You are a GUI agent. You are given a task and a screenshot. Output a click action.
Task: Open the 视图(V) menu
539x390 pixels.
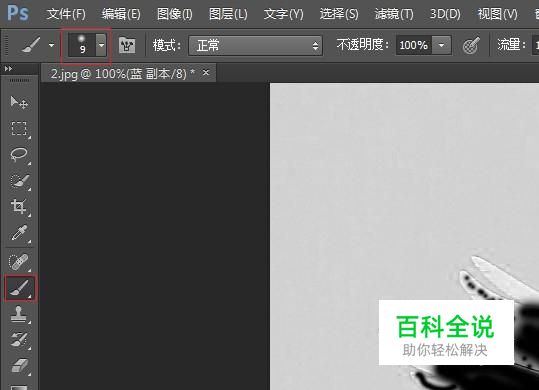pyautogui.click(x=497, y=14)
